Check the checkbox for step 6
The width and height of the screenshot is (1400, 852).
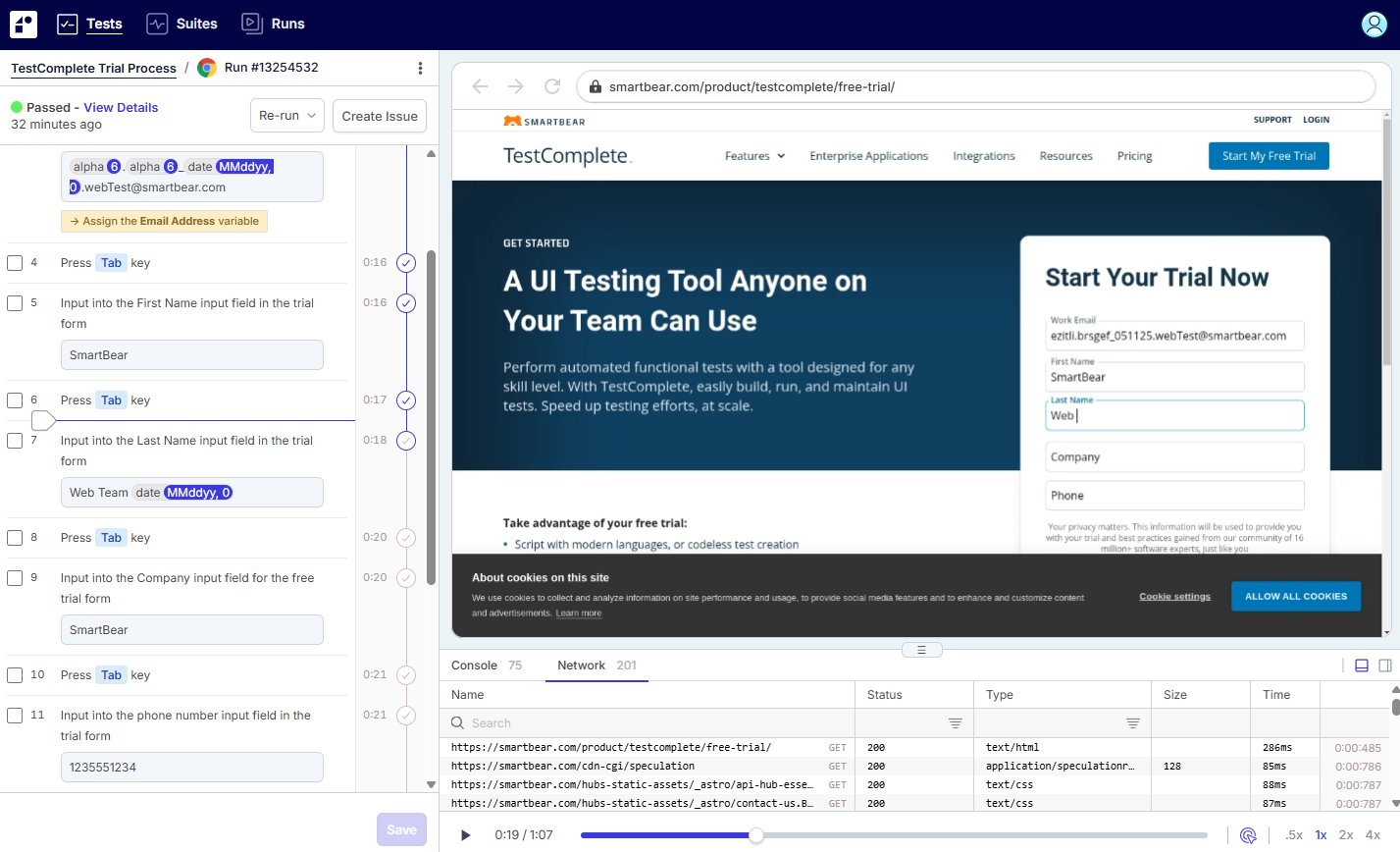point(15,400)
